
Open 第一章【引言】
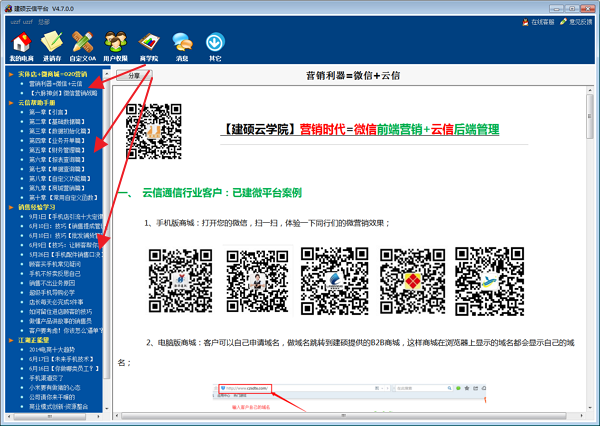[x=48, y=112]
